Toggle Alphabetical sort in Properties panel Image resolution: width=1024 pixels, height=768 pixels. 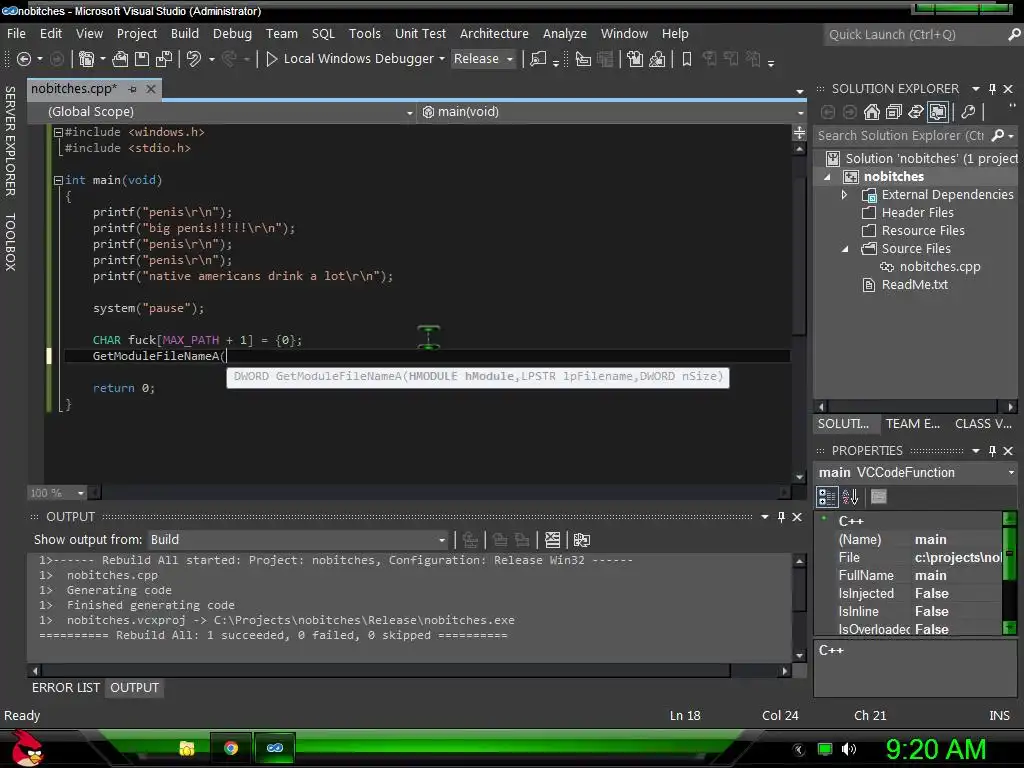[850, 497]
